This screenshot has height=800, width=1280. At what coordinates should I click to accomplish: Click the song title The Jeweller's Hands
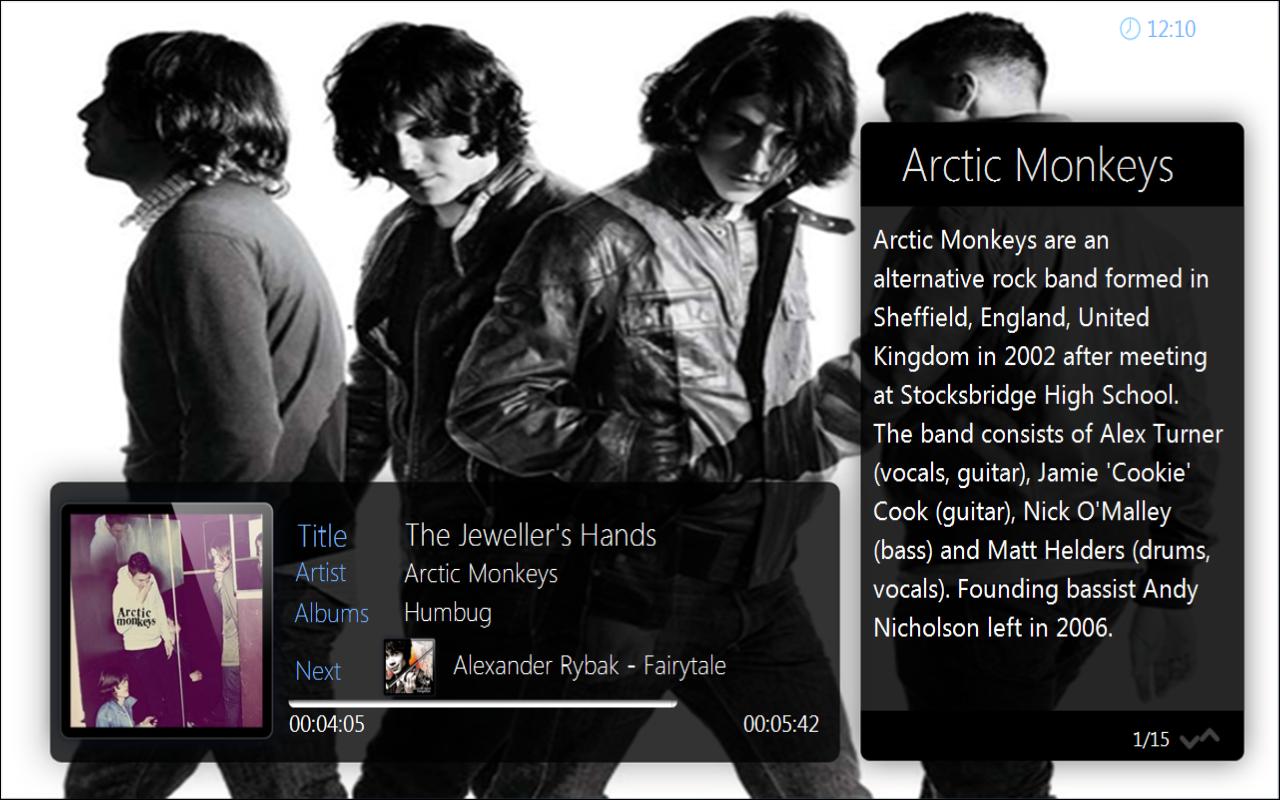(531, 535)
